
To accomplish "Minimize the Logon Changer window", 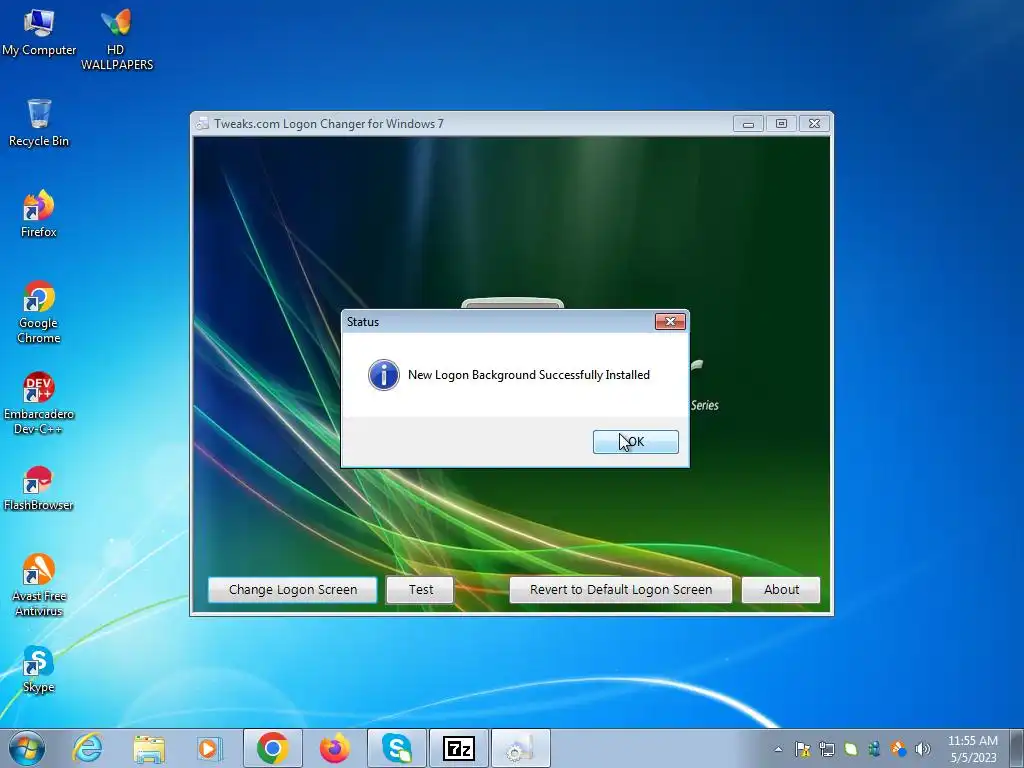I will click(748, 123).
